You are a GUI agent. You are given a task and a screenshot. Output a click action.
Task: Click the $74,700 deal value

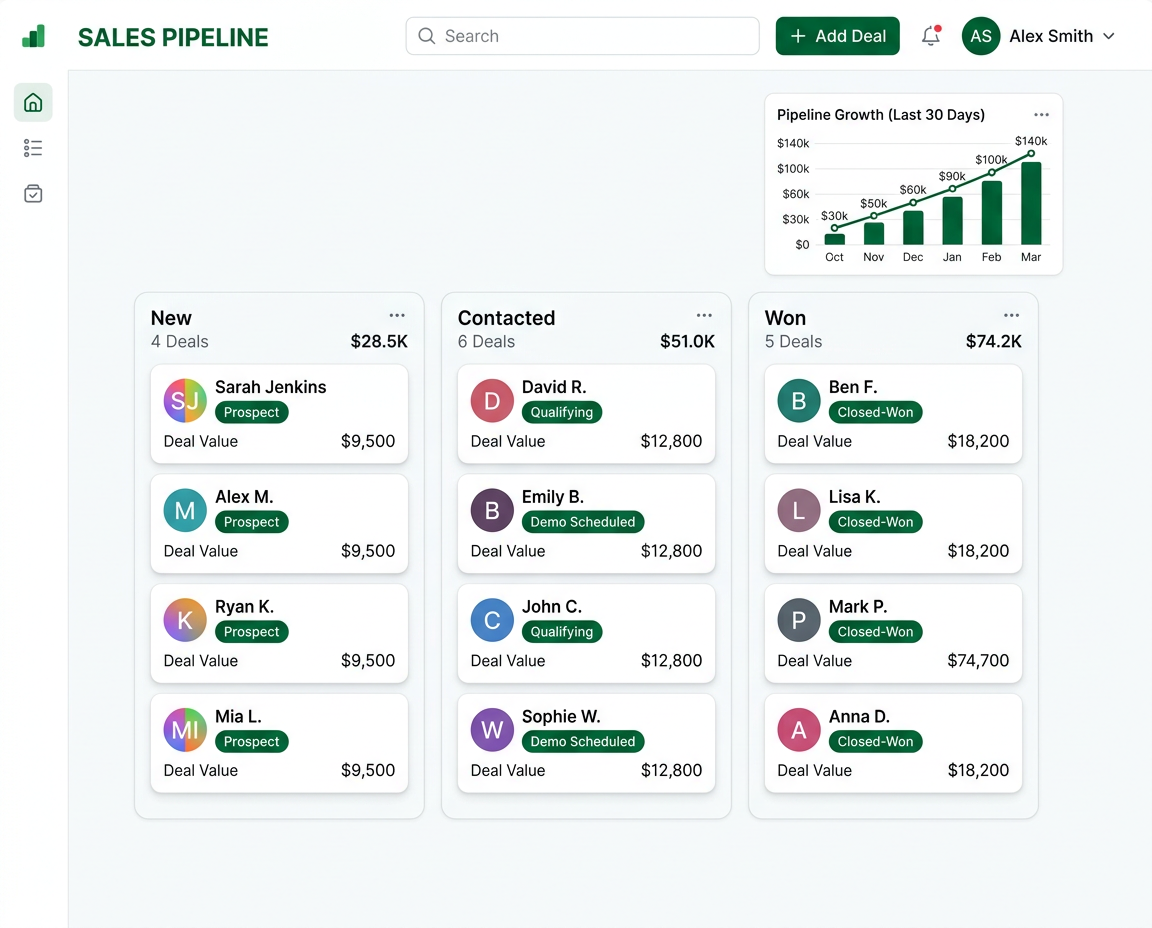(978, 661)
